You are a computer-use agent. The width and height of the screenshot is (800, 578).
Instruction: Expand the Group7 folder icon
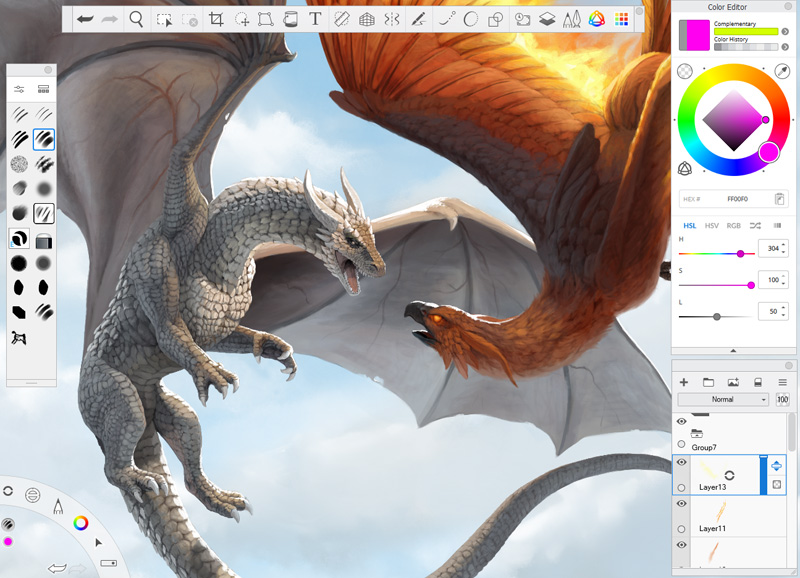(x=696, y=434)
